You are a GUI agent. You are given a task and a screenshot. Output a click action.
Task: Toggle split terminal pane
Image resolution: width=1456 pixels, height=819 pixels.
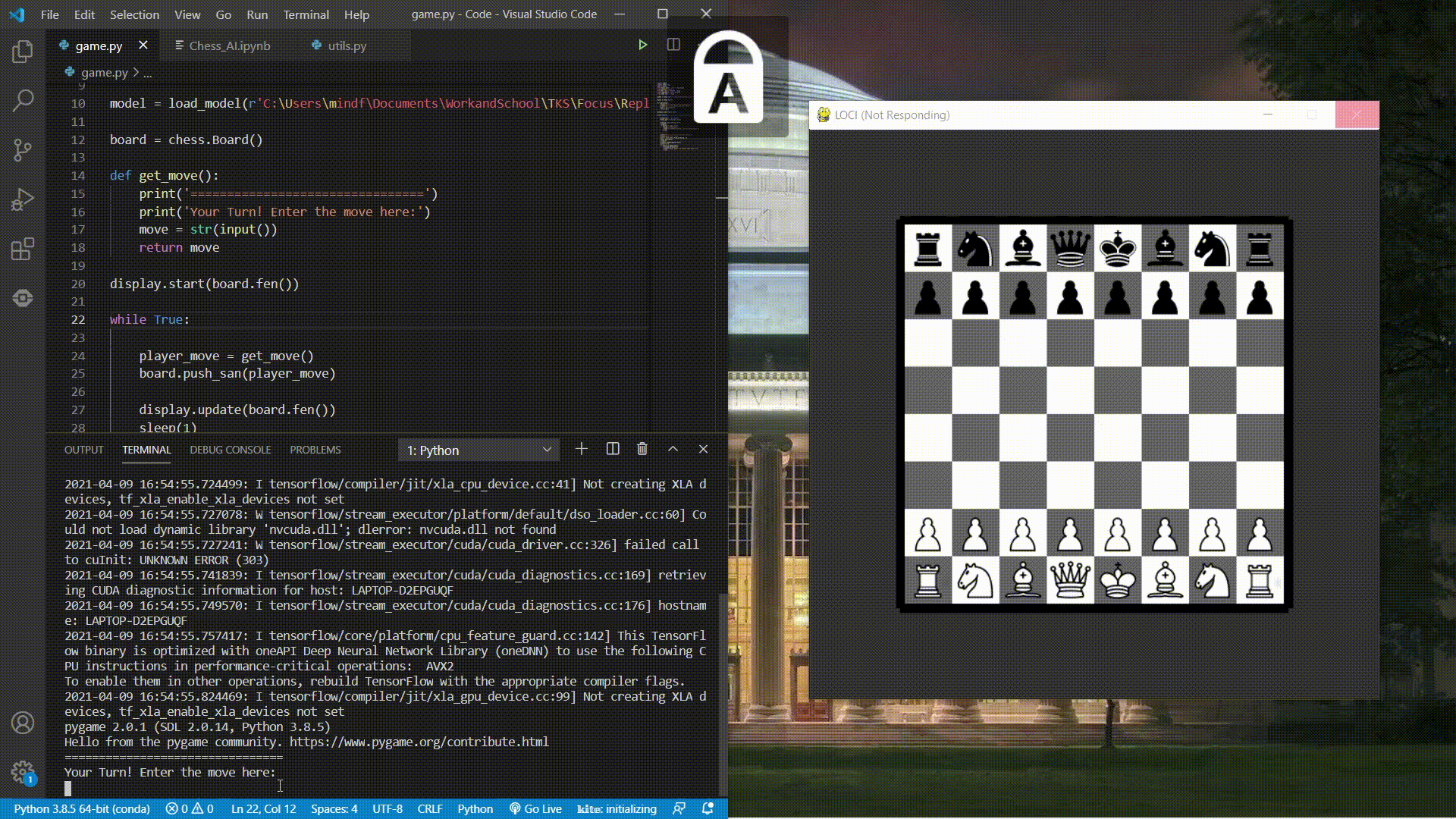click(x=613, y=450)
